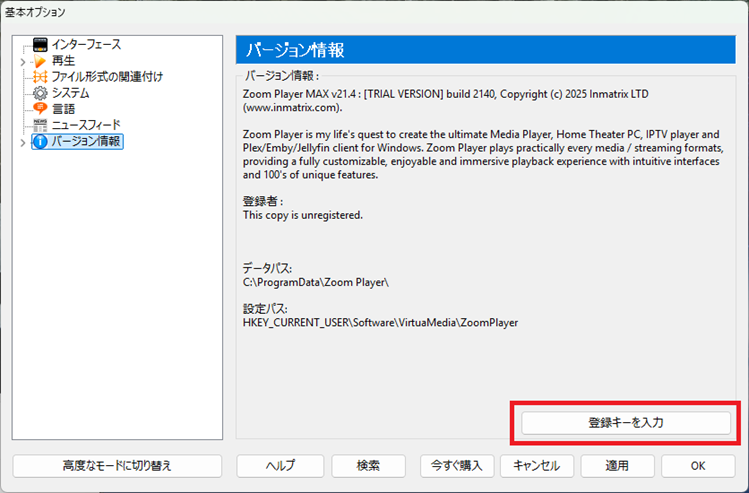
Task: Click the 登録キーを入力 button
Action: 626,423
